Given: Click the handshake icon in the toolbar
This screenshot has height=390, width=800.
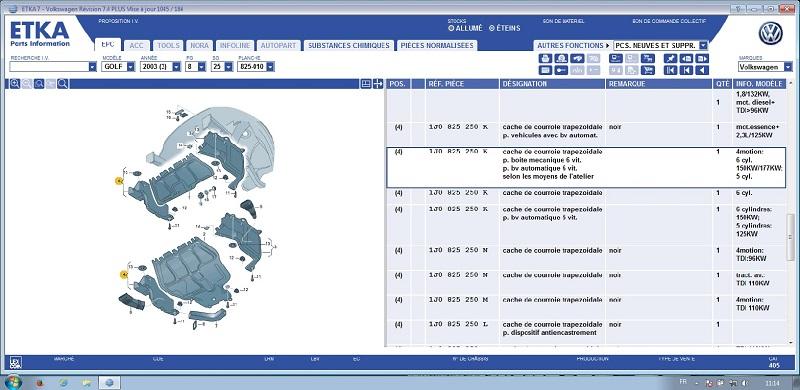Looking at the screenshot, I should 577,58.
